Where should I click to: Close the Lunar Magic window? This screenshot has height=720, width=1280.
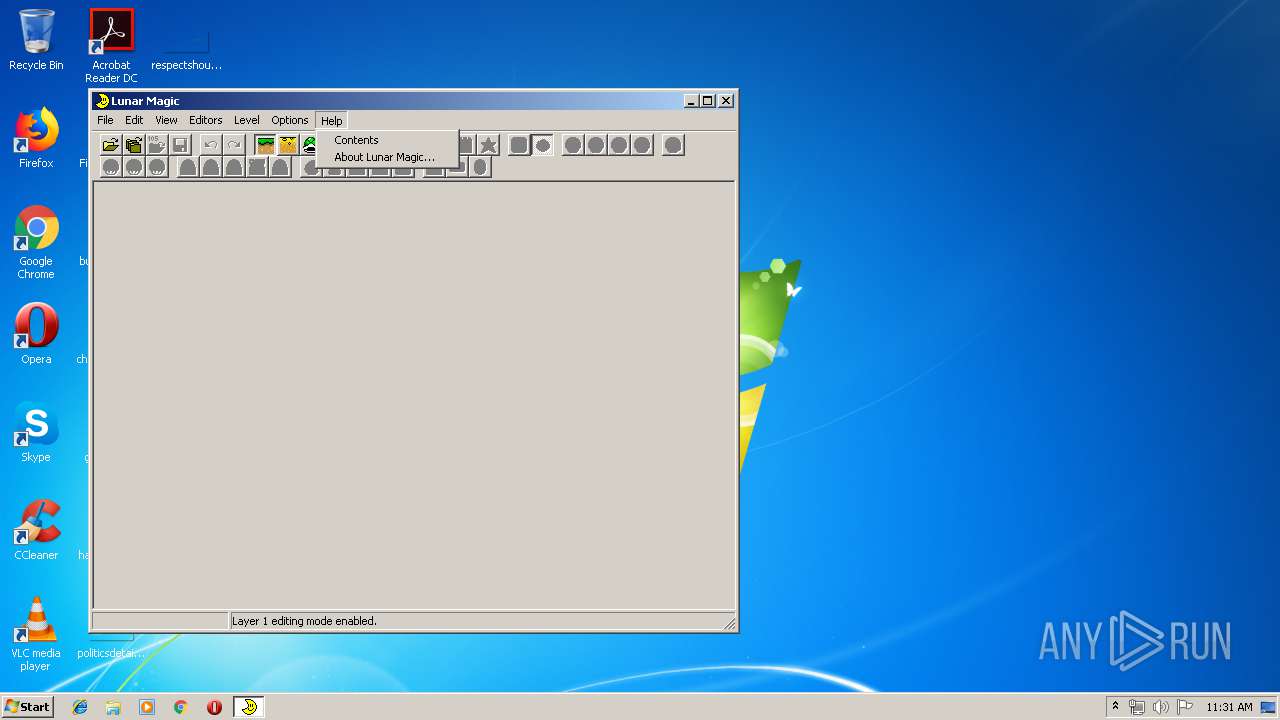tap(726, 100)
